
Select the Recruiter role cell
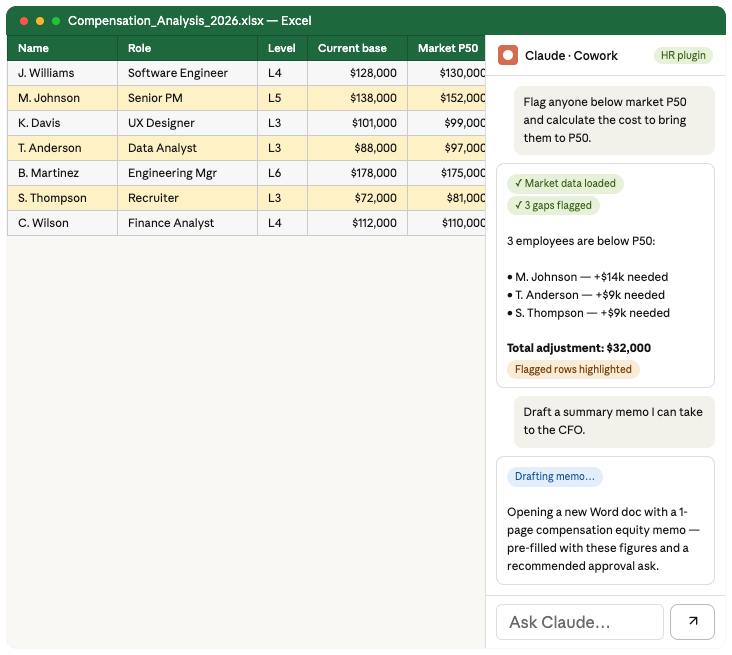(x=187, y=198)
